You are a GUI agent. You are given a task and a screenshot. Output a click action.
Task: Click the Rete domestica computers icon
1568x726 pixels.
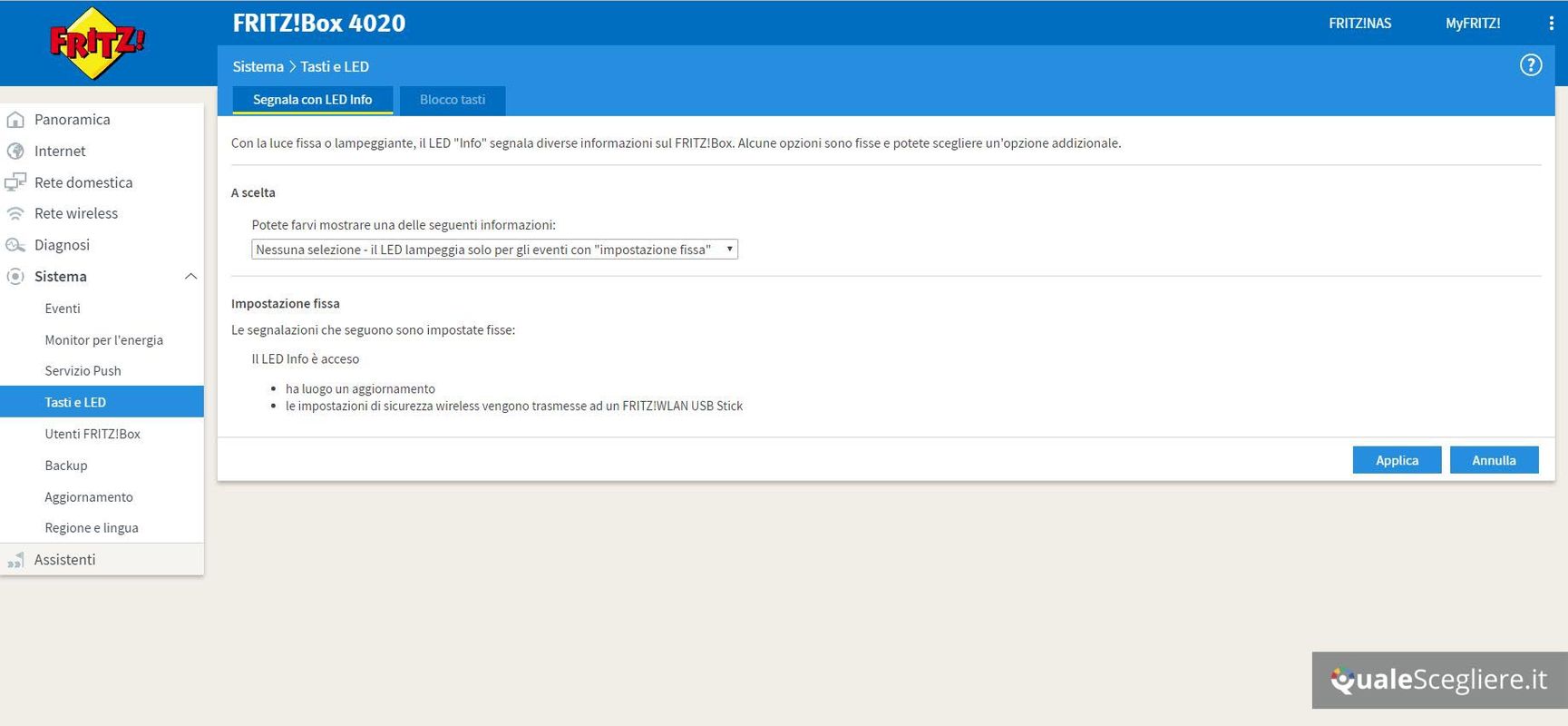[x=15, y=182]
